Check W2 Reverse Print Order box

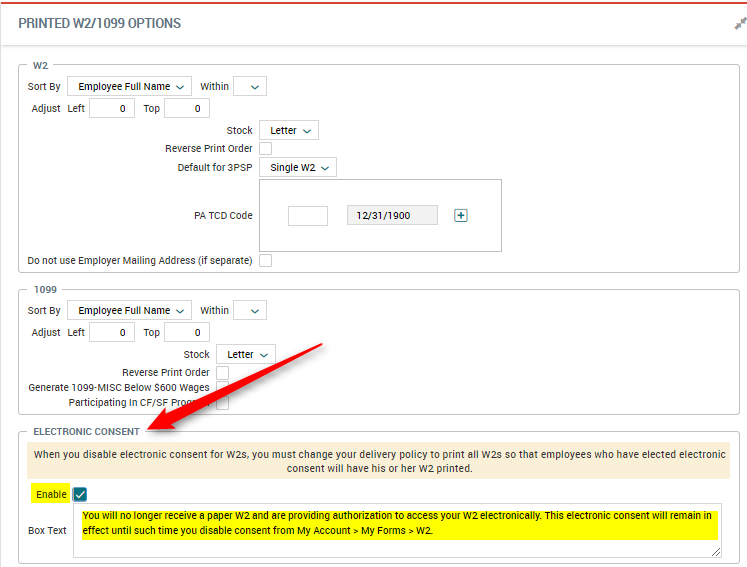pyautogui.click(x=265, y=149)
